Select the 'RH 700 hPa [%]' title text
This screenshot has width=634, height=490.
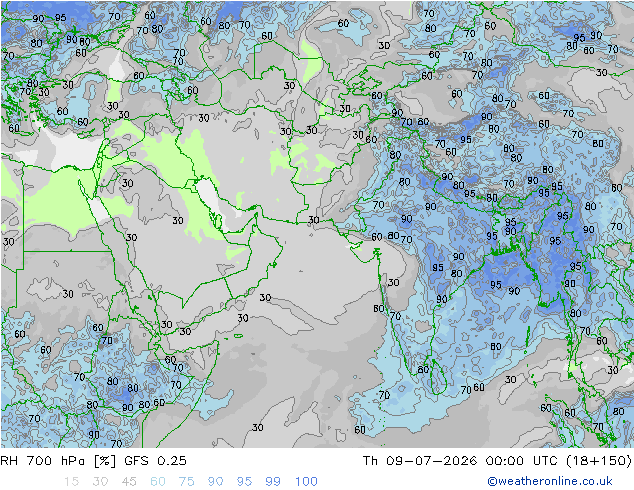[58, 460]
